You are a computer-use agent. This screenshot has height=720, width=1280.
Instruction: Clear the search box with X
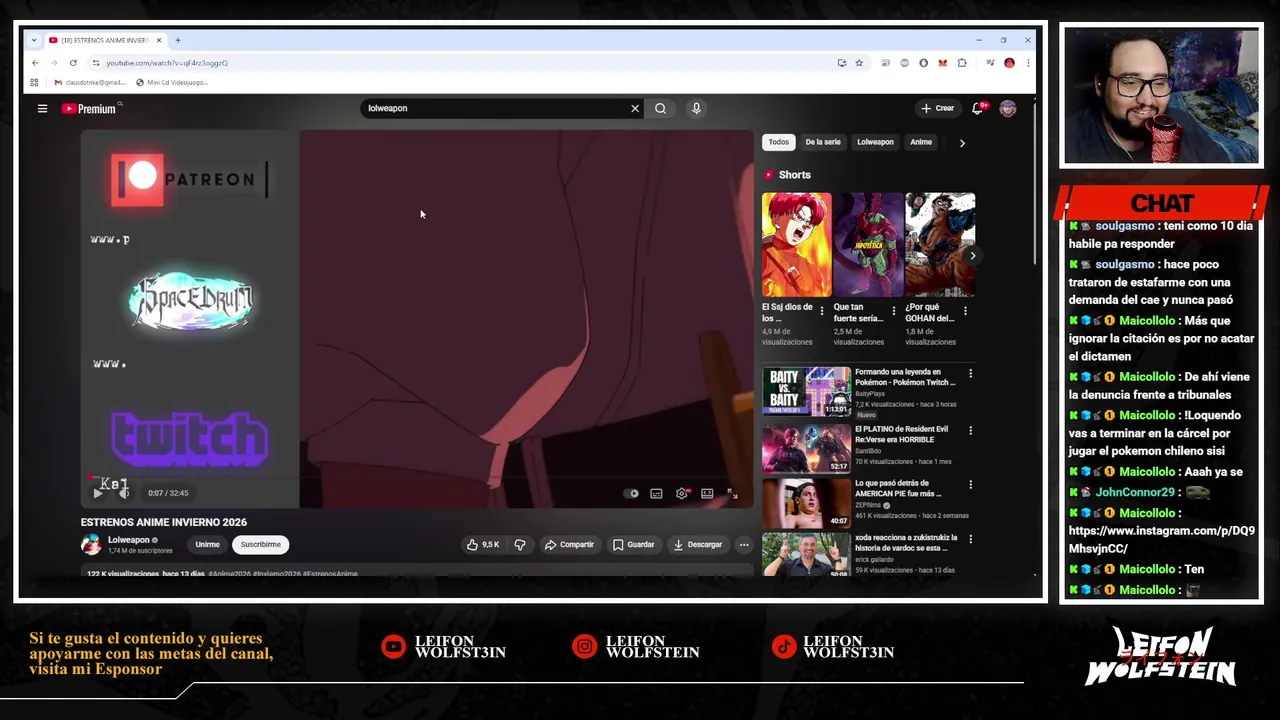tap(634, 108)
